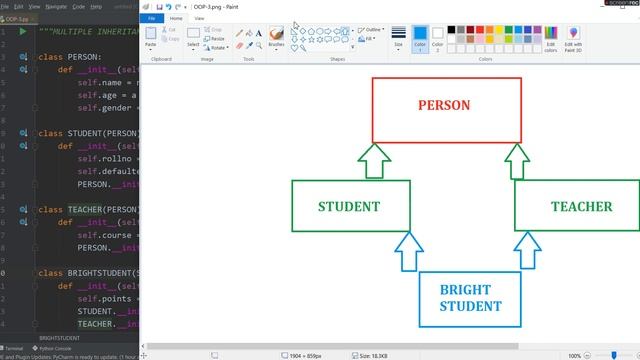Click the zoom slider handle in Paint
This screenshot has width=640, height=360.
tap(613, 356)
